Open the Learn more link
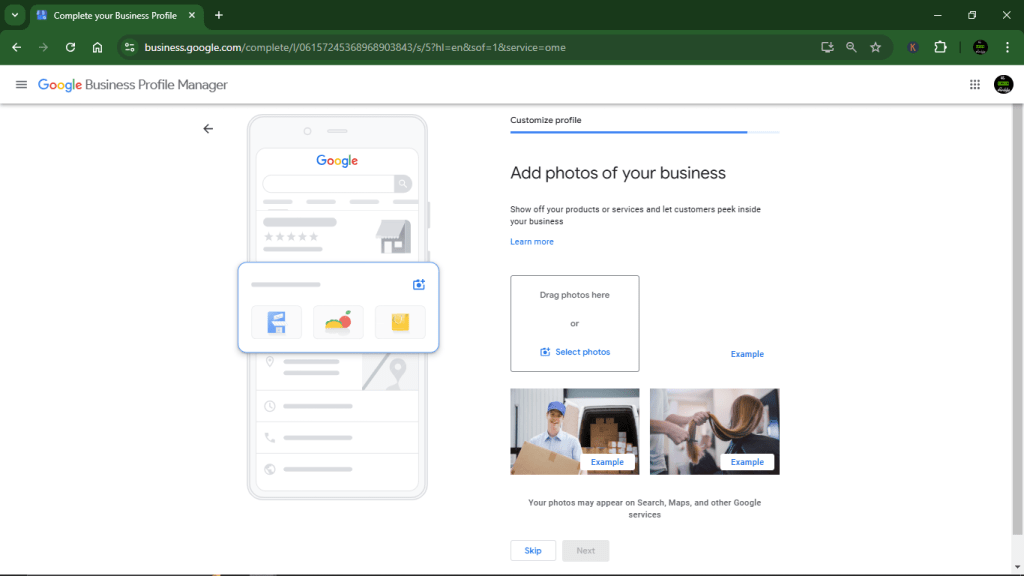Screen dimensions: 1024x576 [531, 241]
